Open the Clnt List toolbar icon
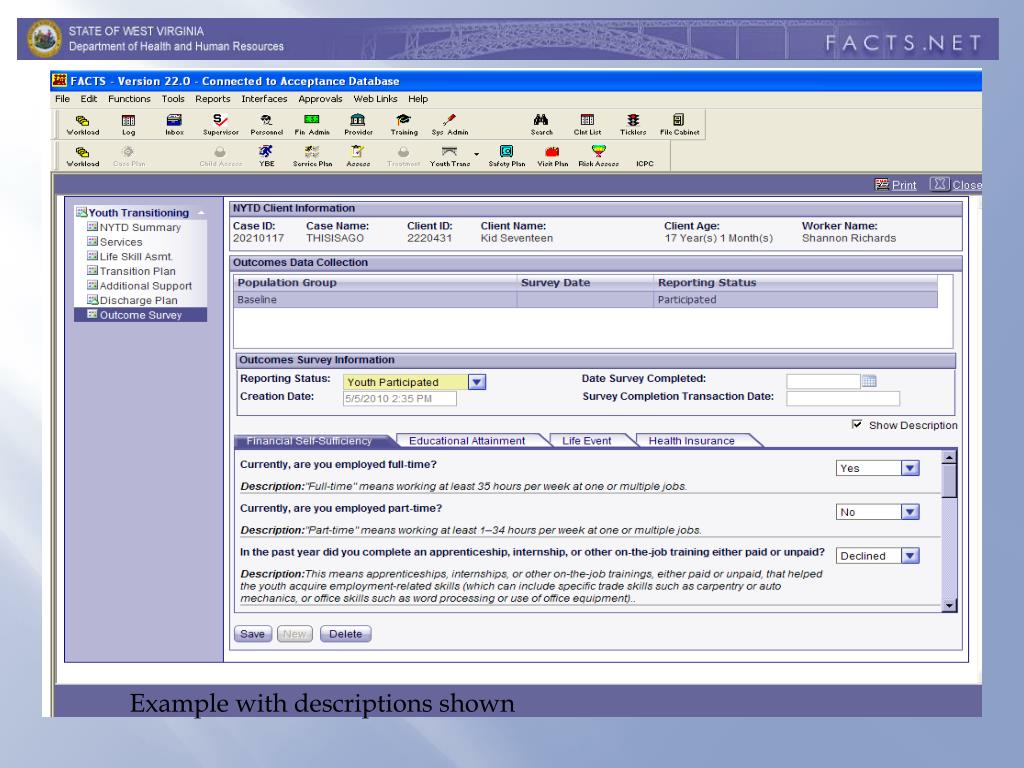The image size is (1024, 768). click(587, 124)
